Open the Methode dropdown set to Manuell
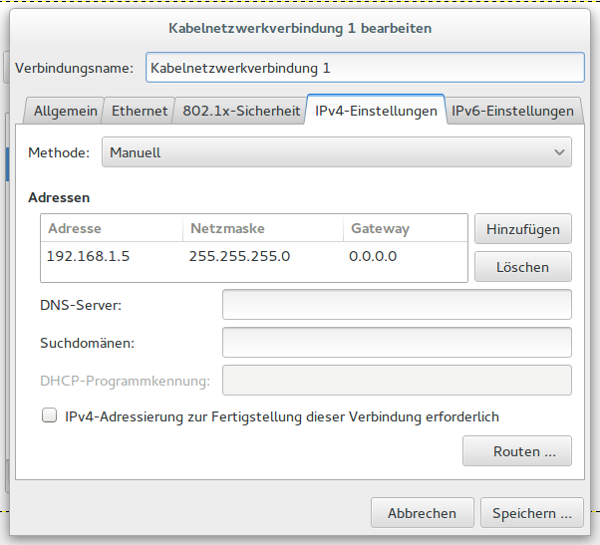The width and height of the screenshot is (600, 545). [x=336, y=153]
